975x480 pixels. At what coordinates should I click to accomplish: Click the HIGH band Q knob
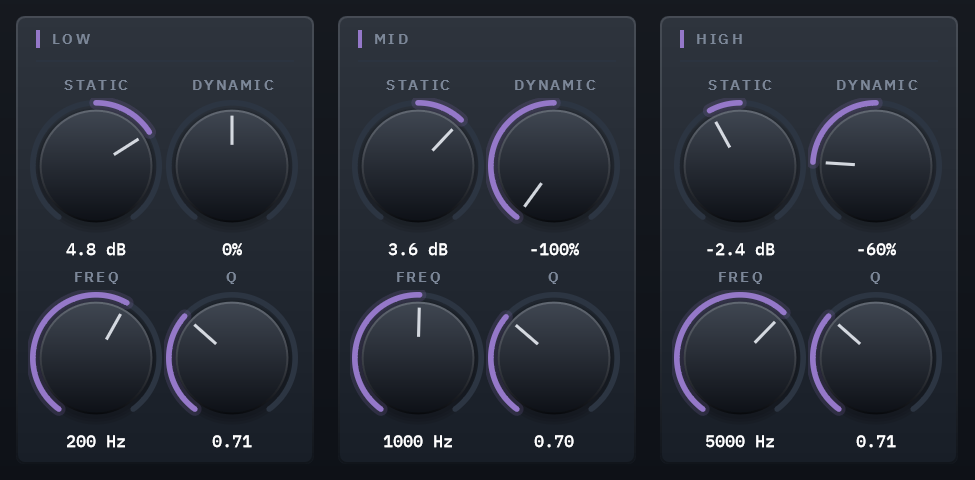click(x=876, y=358)
